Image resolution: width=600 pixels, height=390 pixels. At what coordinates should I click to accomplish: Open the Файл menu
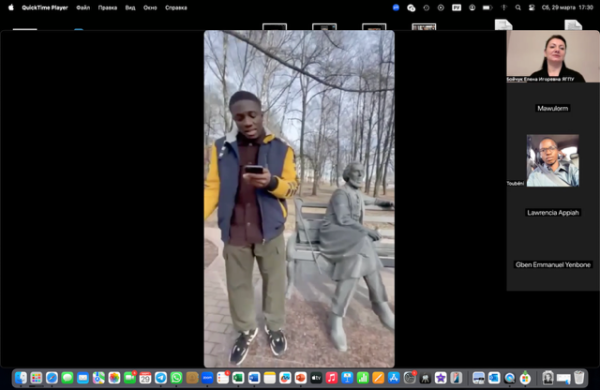(x=83, y=8)
